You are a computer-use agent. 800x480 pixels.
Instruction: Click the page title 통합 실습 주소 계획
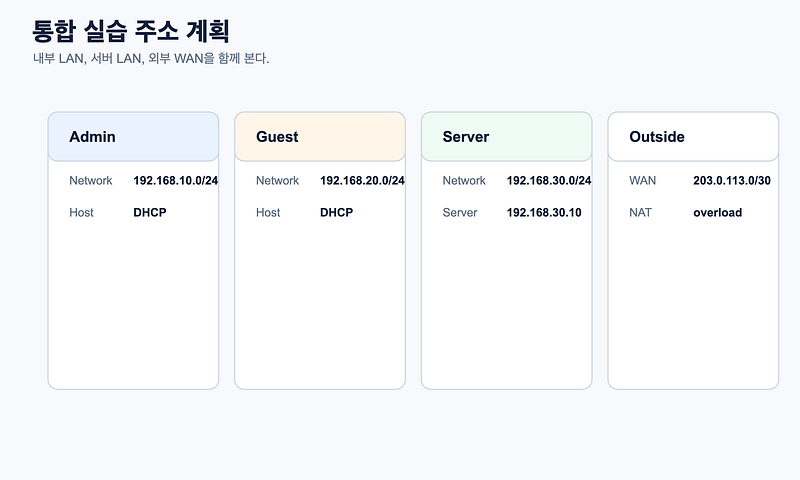point(131,31)
